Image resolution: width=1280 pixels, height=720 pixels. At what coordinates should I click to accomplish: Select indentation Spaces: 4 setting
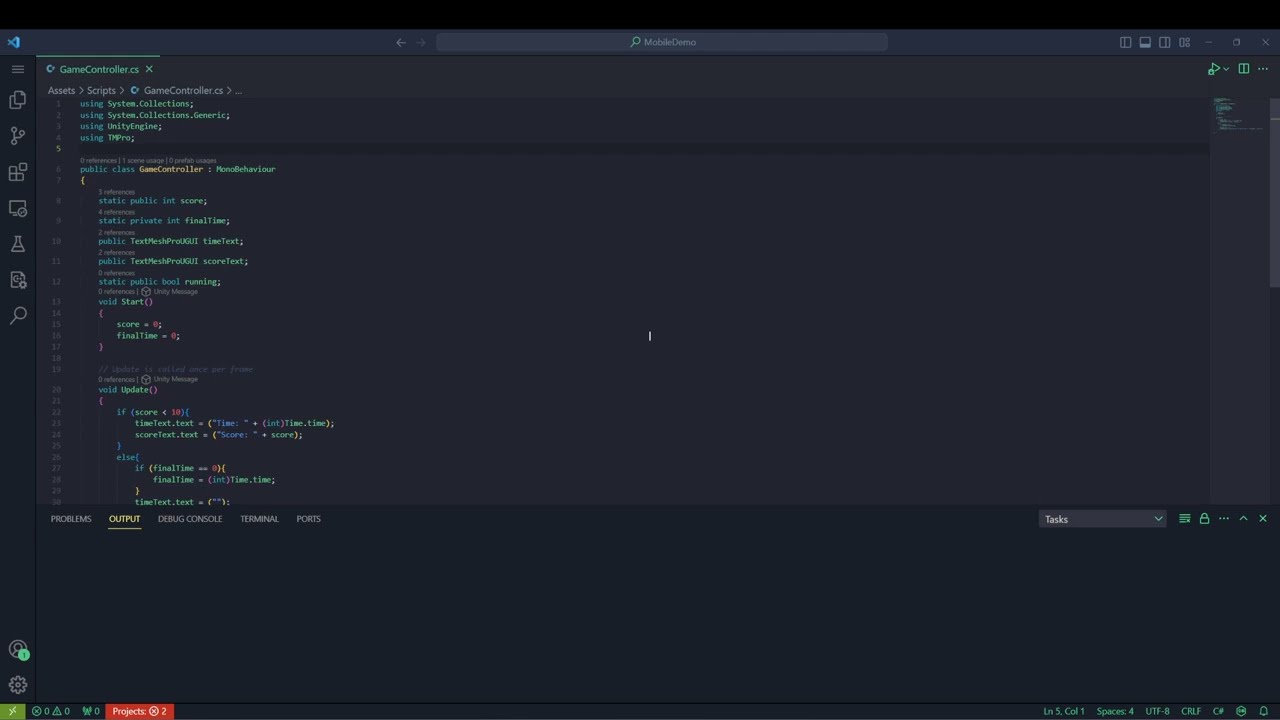[1115, 711]
